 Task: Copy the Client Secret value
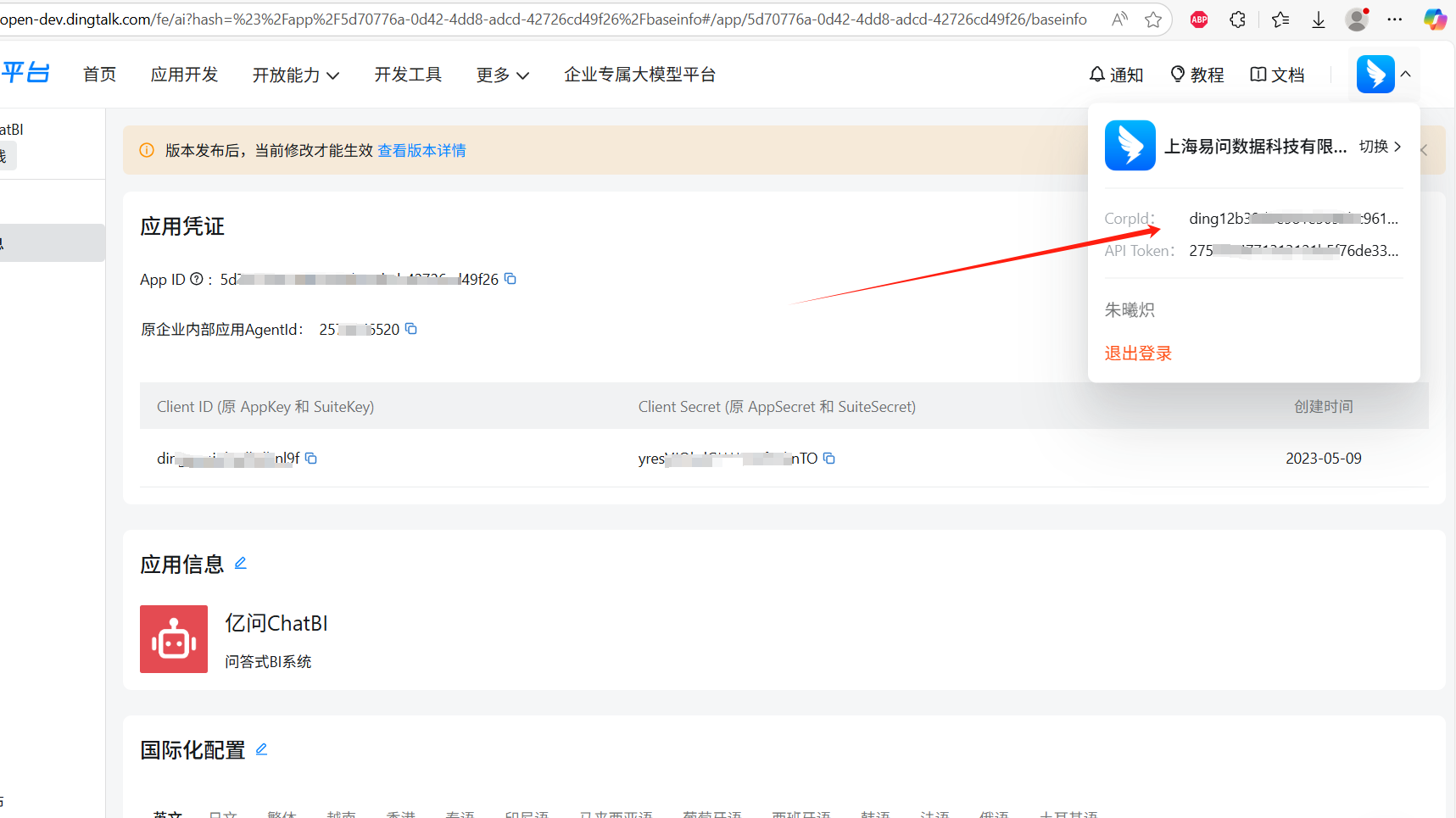click(829, 459)
